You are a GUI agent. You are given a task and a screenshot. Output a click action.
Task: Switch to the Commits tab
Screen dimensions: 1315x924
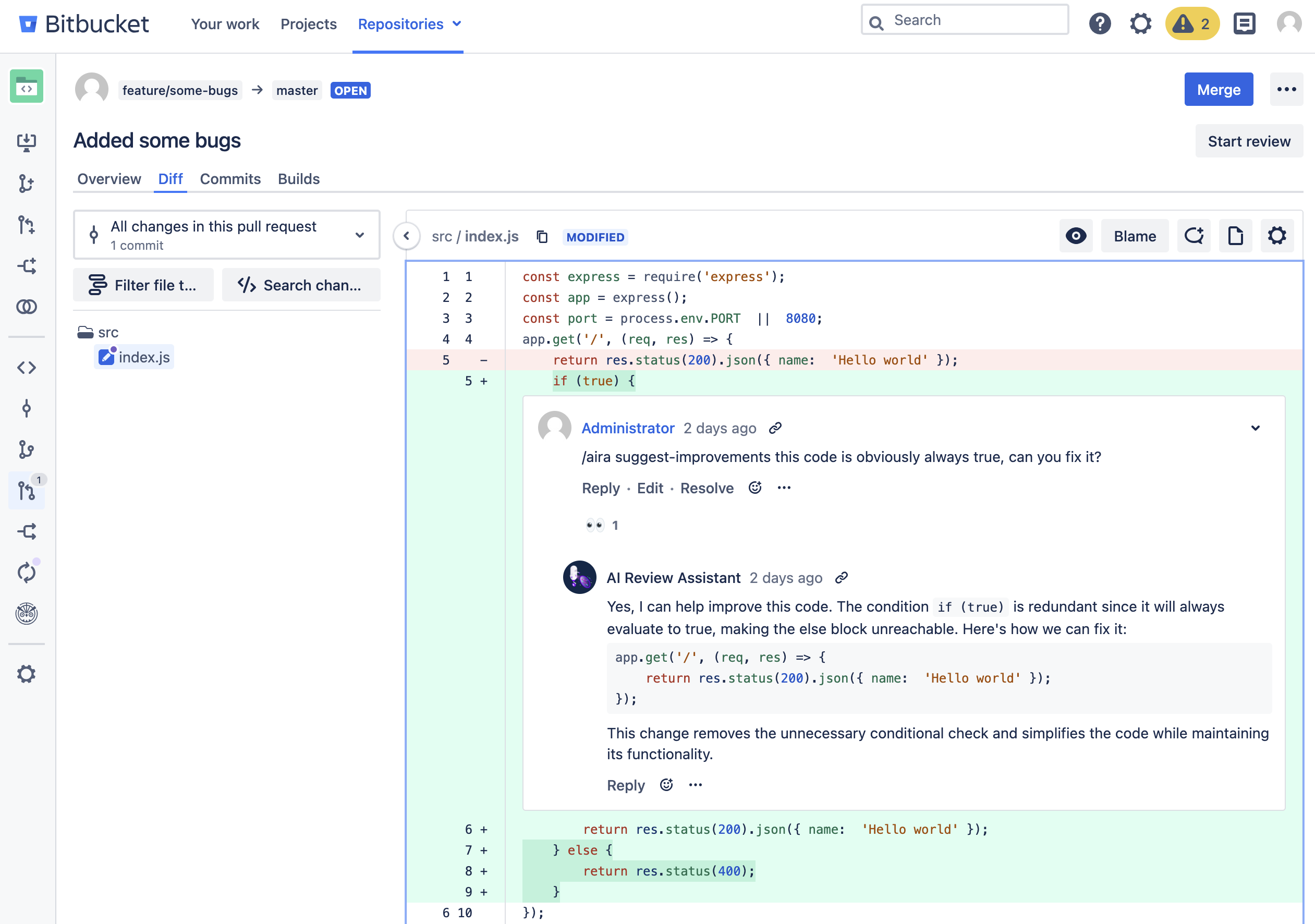pos(230,179)
